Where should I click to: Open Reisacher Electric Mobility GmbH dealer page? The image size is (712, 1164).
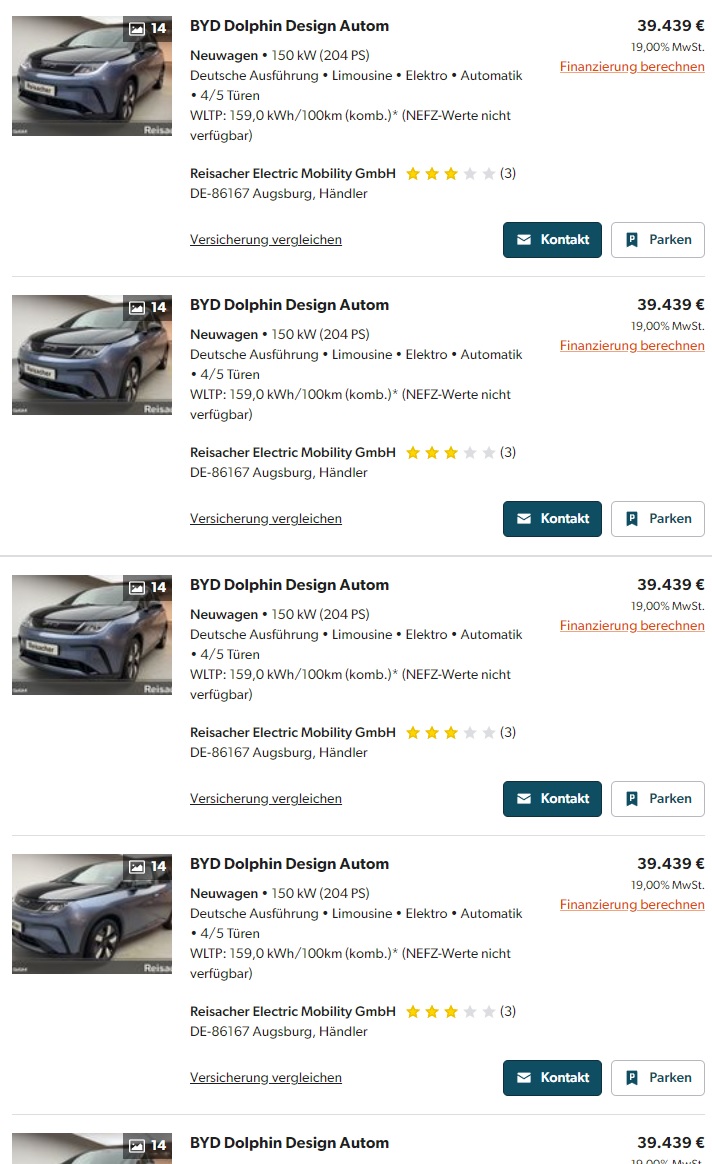click(x=292, y=173)
